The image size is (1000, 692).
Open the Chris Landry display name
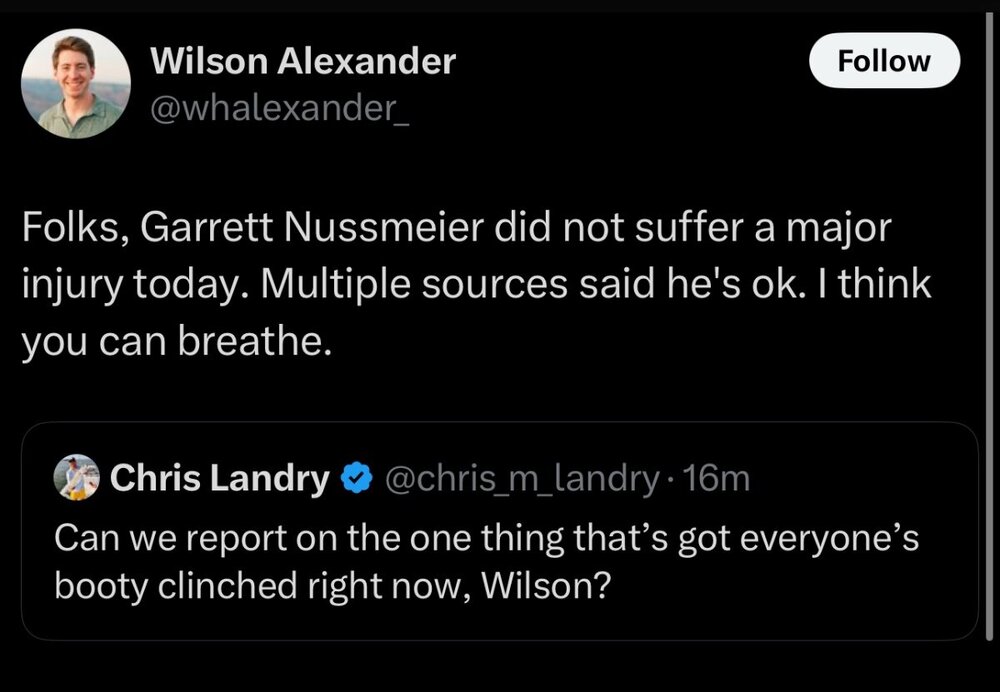tap(220, 480)
